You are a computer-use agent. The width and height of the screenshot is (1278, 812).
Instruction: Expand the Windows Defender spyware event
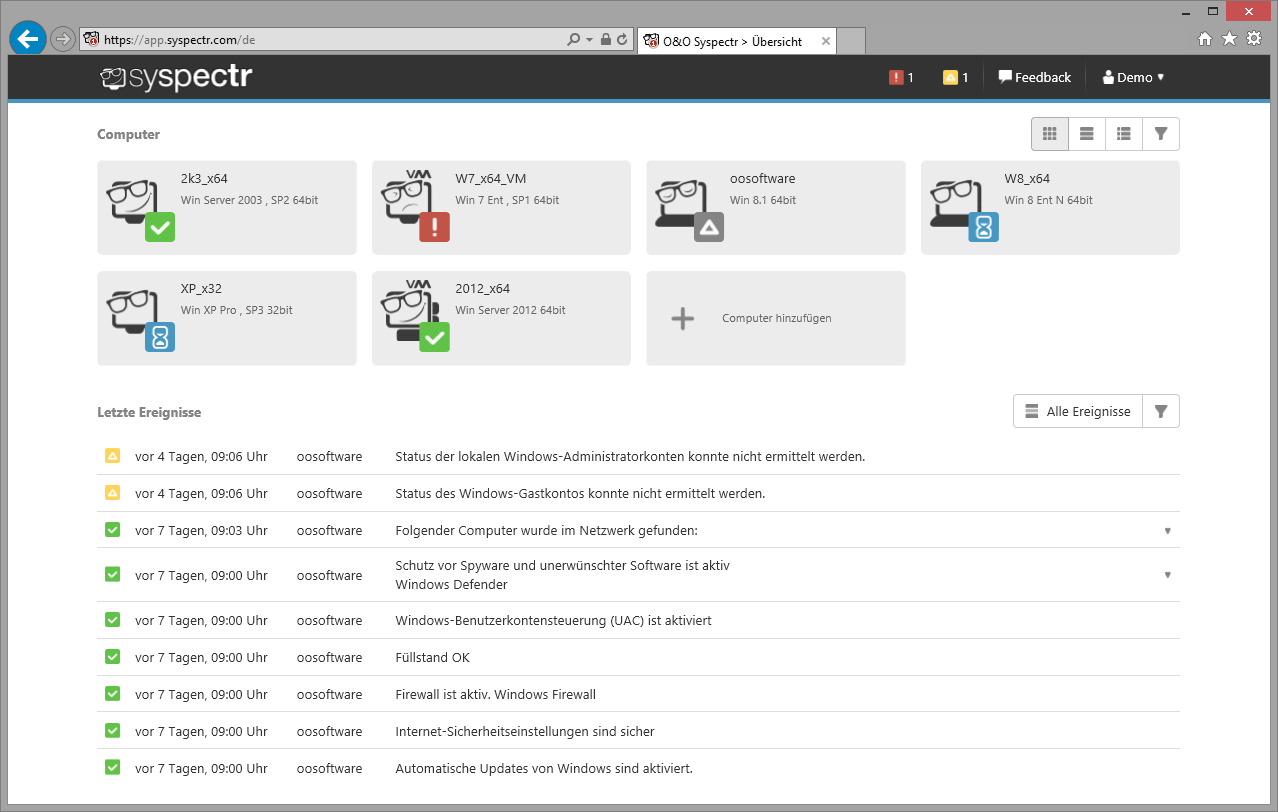coord(1167,575)
